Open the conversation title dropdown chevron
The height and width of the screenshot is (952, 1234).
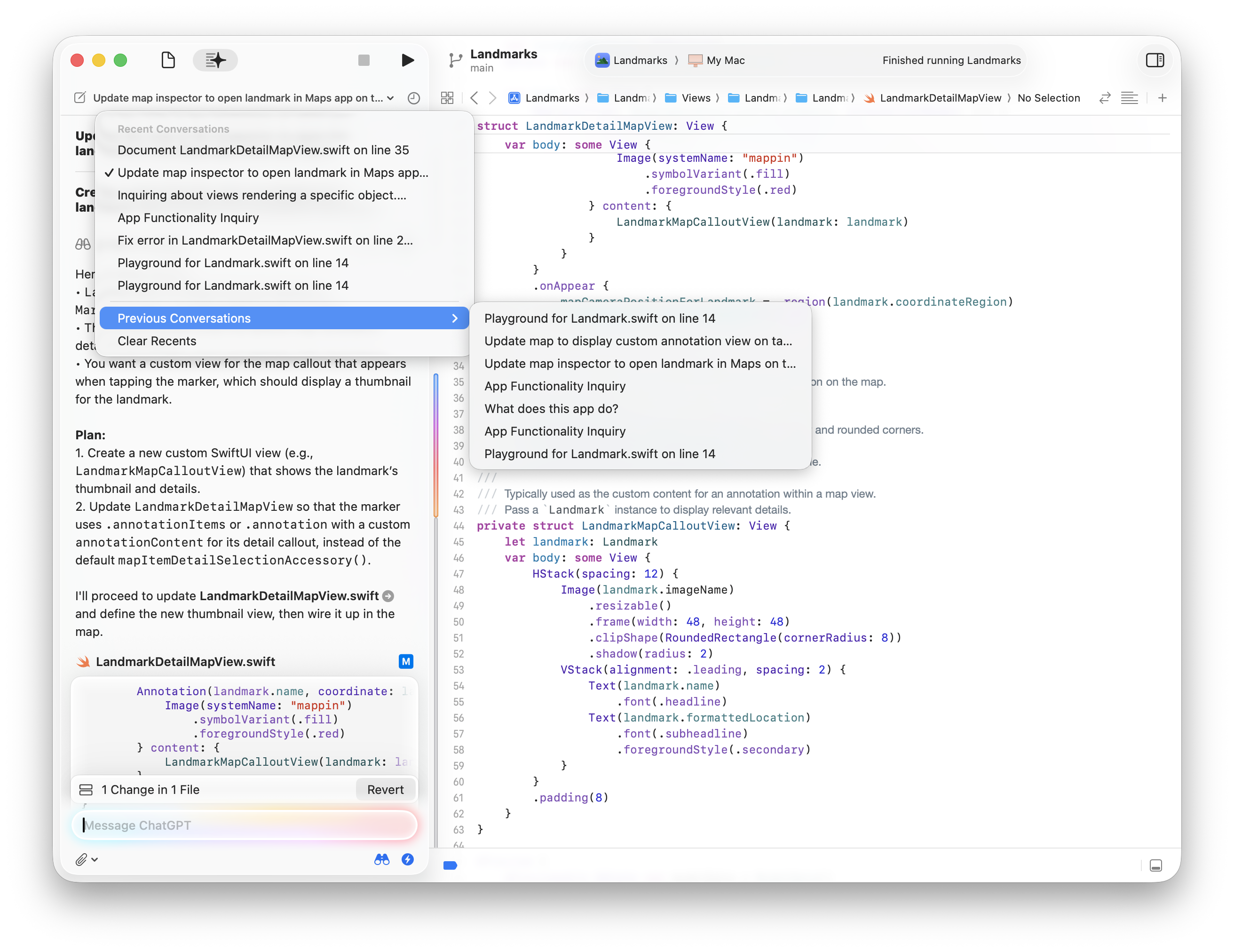point(390,98)
